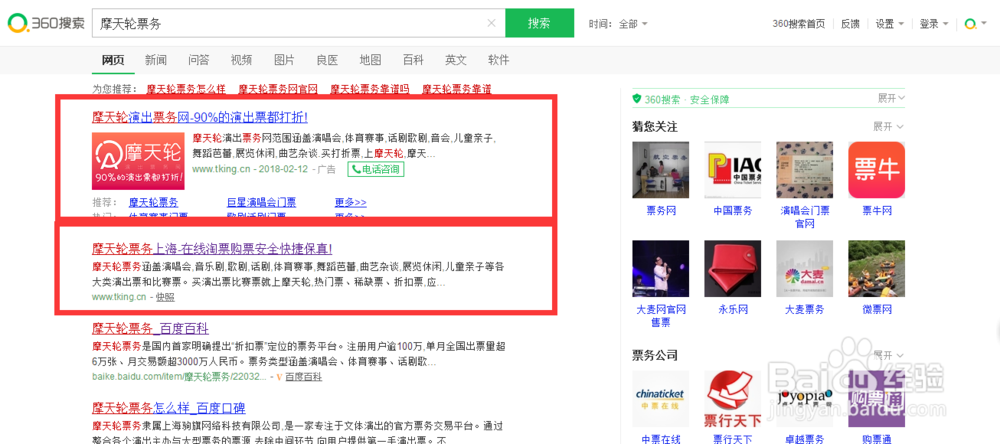Open the 微票网 thumbnail
The height and width of the screenshot is (444, 1000).
click(876, 269)
